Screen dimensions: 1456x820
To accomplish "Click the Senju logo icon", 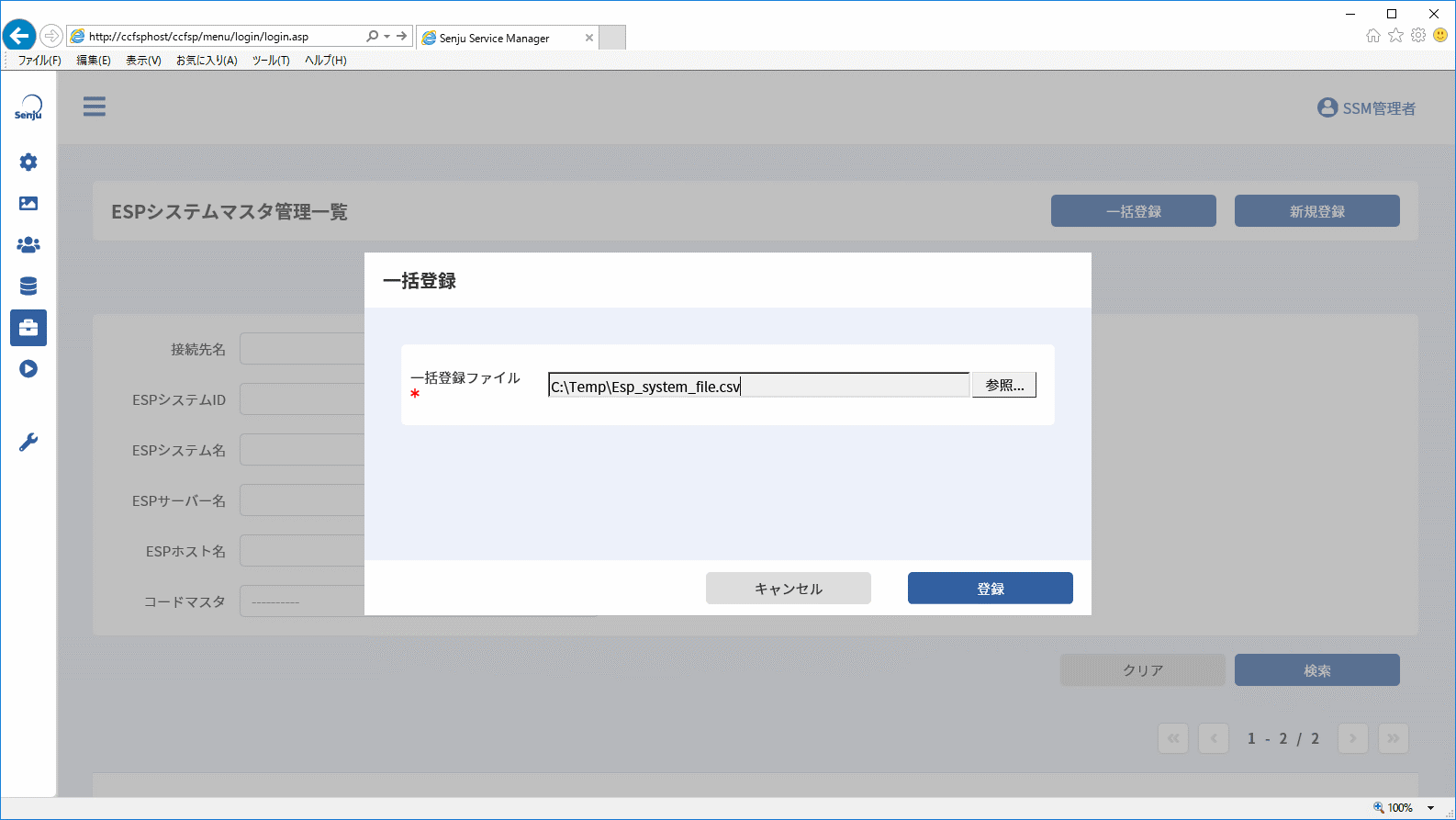I will click(x=28, y=107).
